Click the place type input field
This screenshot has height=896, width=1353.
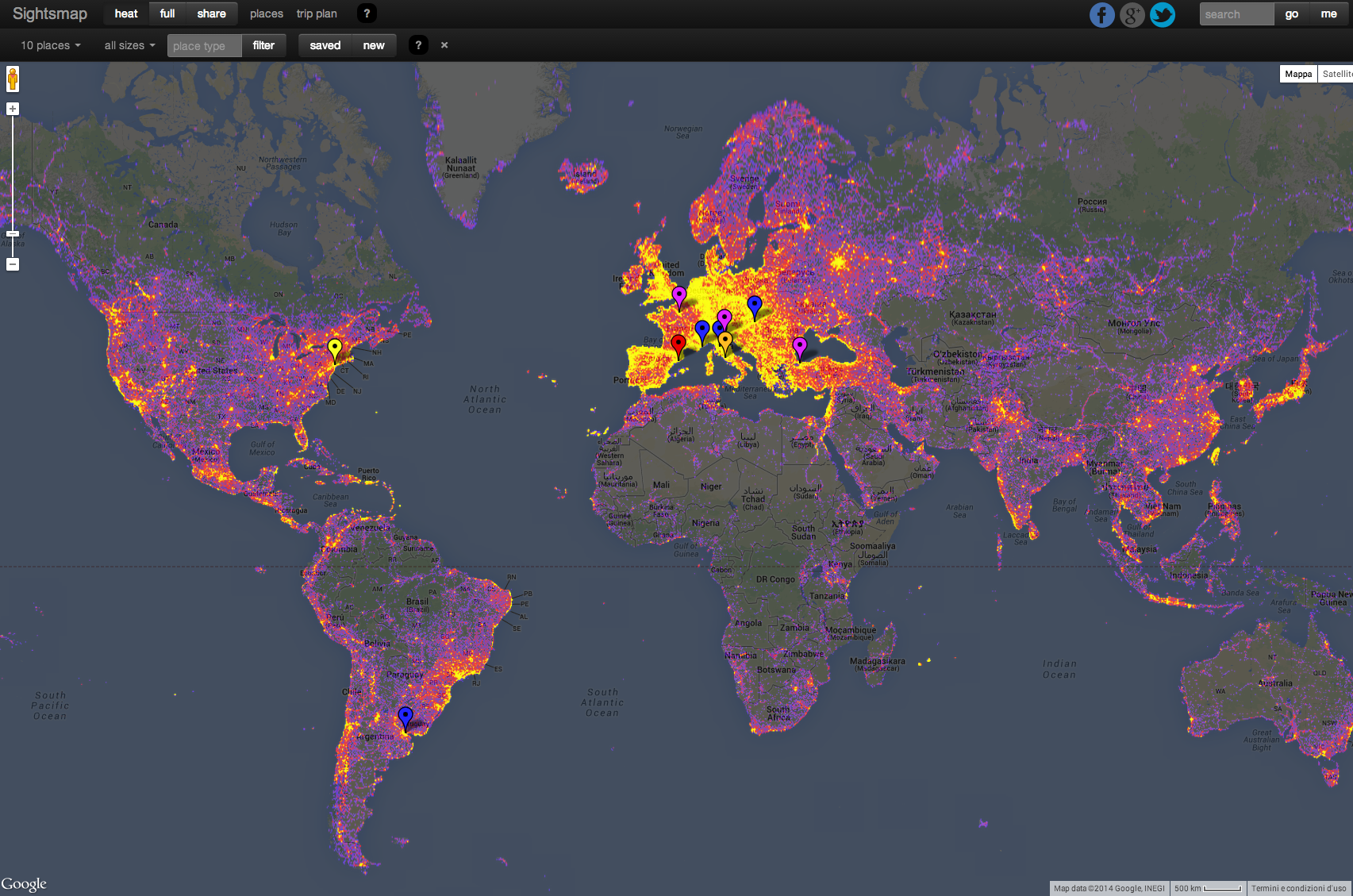tap(204, 46)
